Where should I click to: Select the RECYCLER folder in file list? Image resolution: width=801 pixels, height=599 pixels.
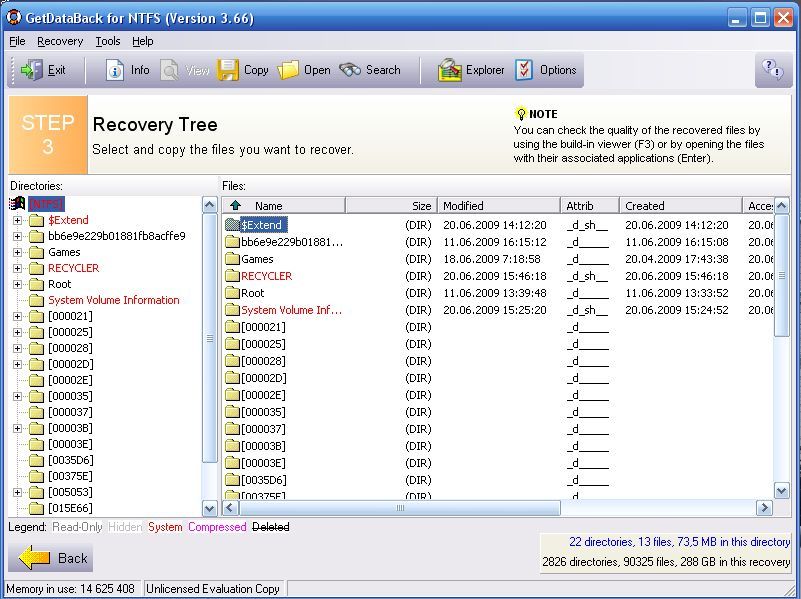[x=266, y=276]
